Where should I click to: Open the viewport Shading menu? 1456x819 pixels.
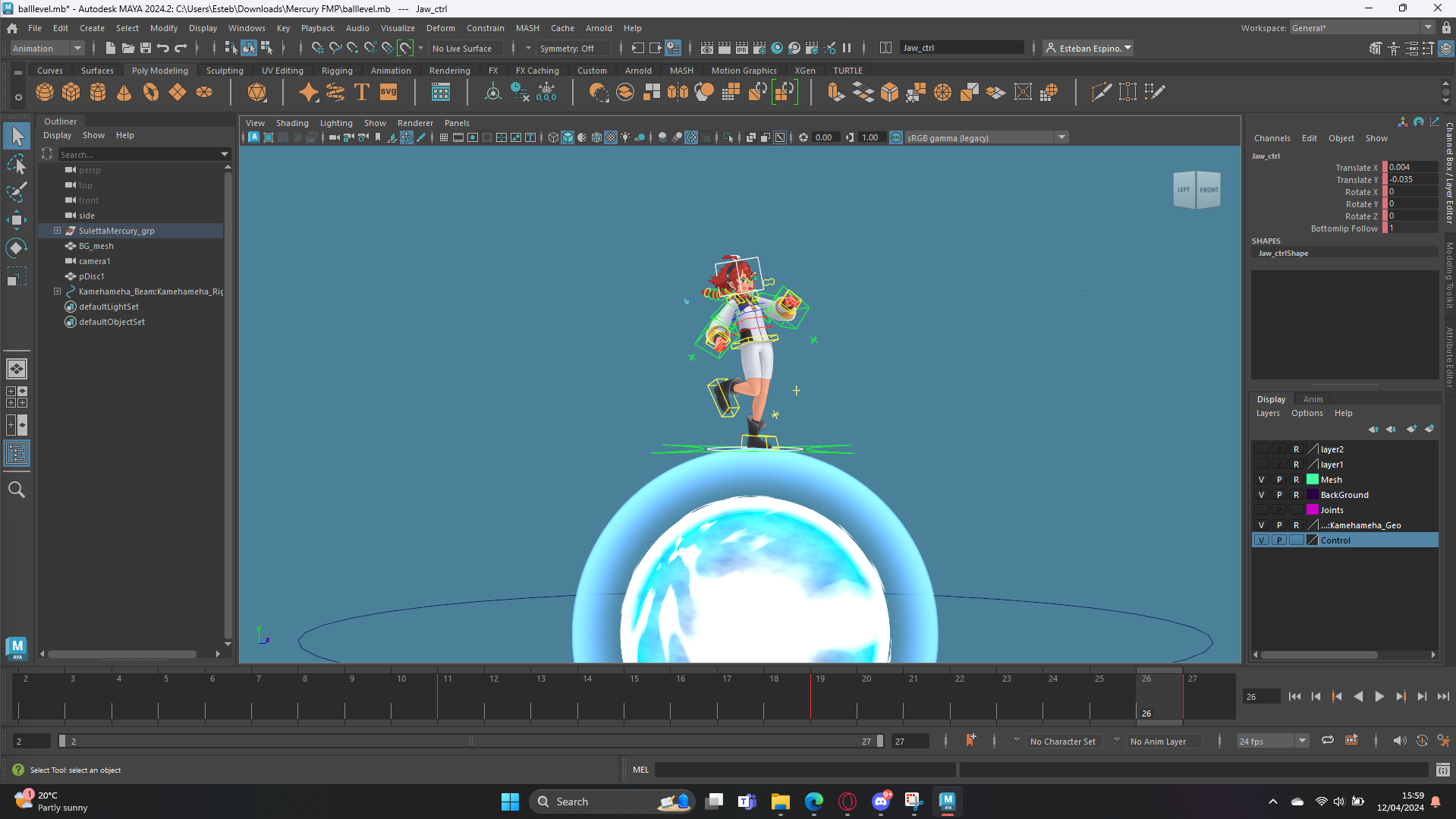pos(292,123)
